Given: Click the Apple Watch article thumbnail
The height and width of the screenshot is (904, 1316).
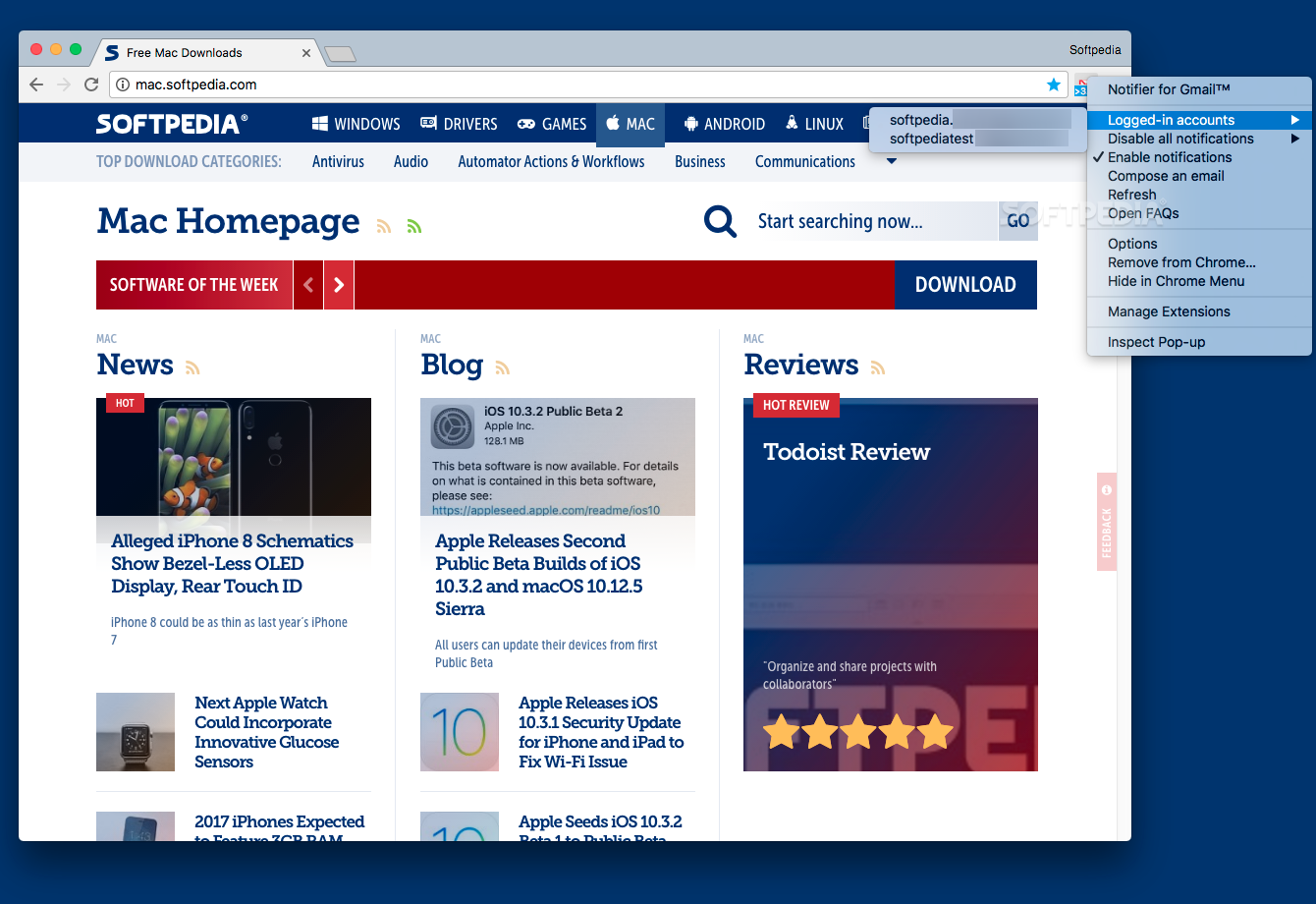Looking at the screenshot, I should tap(136, 732).
